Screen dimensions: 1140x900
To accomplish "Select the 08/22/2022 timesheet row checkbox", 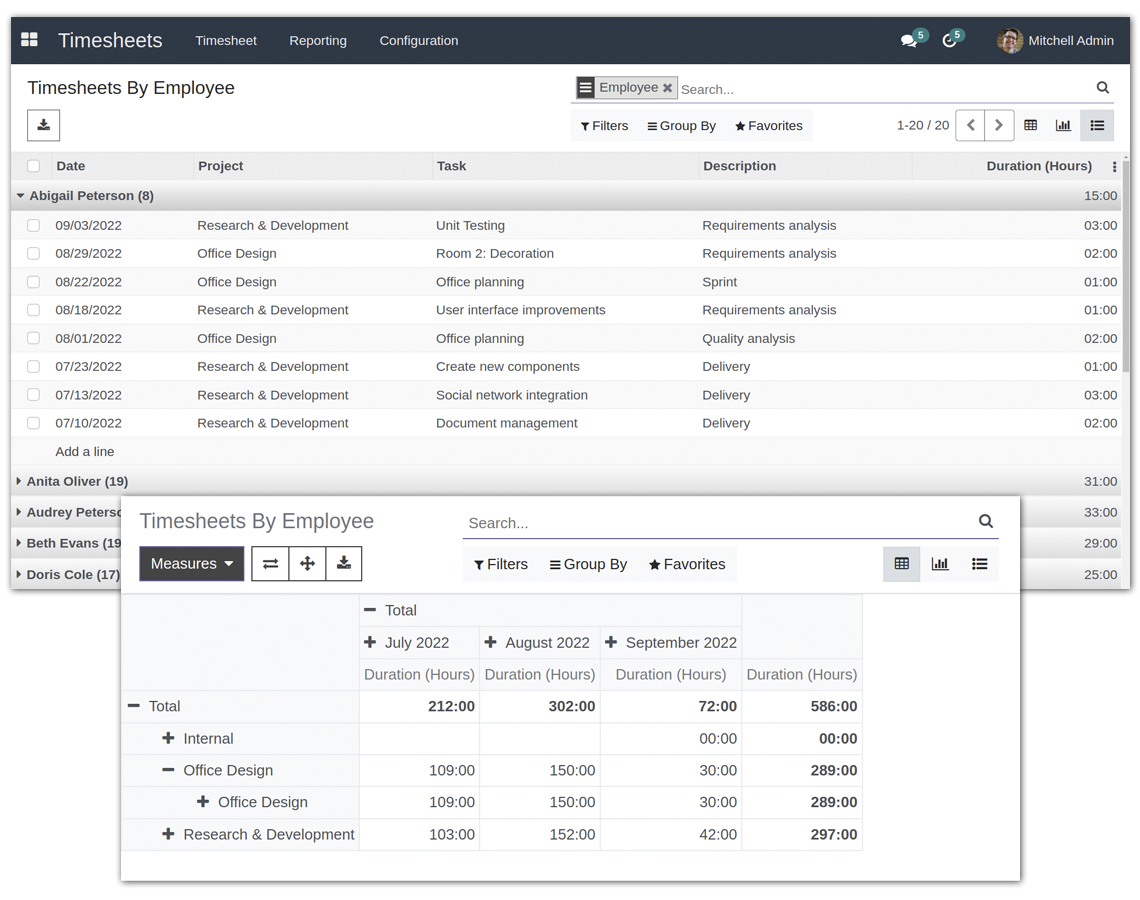I will (x=34, y=282).
